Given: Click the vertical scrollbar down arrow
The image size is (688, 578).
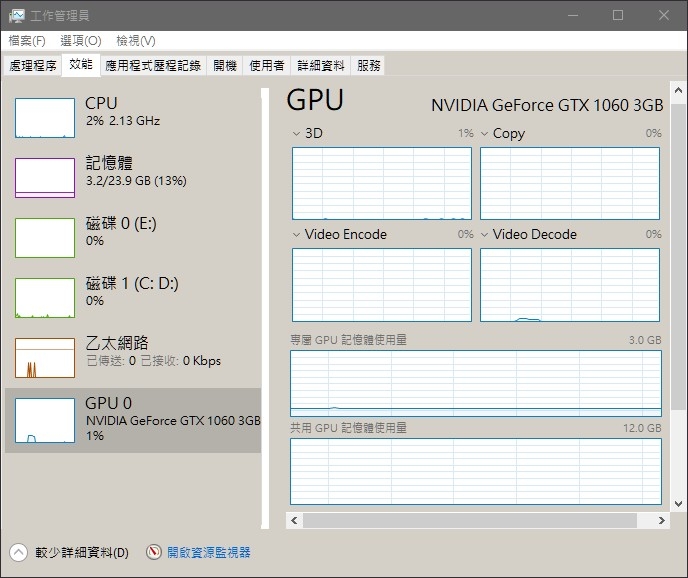Looking at the screenshot, I should [x=678, y=503].
